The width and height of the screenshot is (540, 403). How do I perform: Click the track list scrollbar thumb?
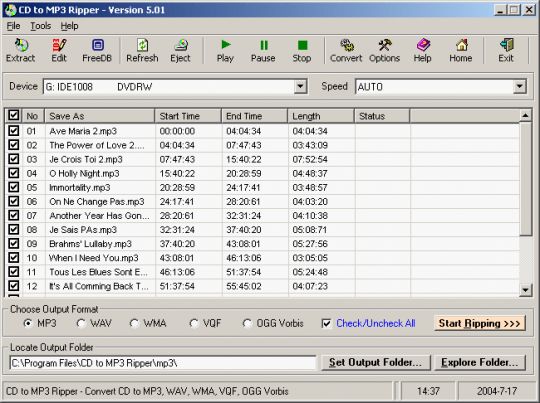[526, 179]
